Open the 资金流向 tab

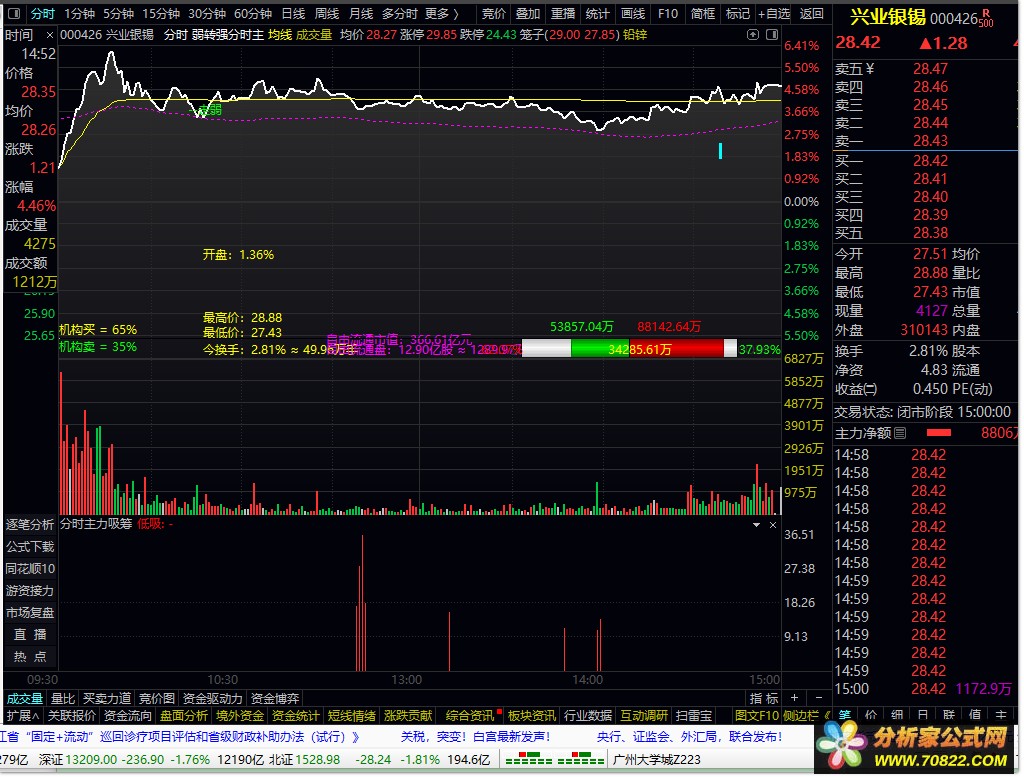coord(128,716)
